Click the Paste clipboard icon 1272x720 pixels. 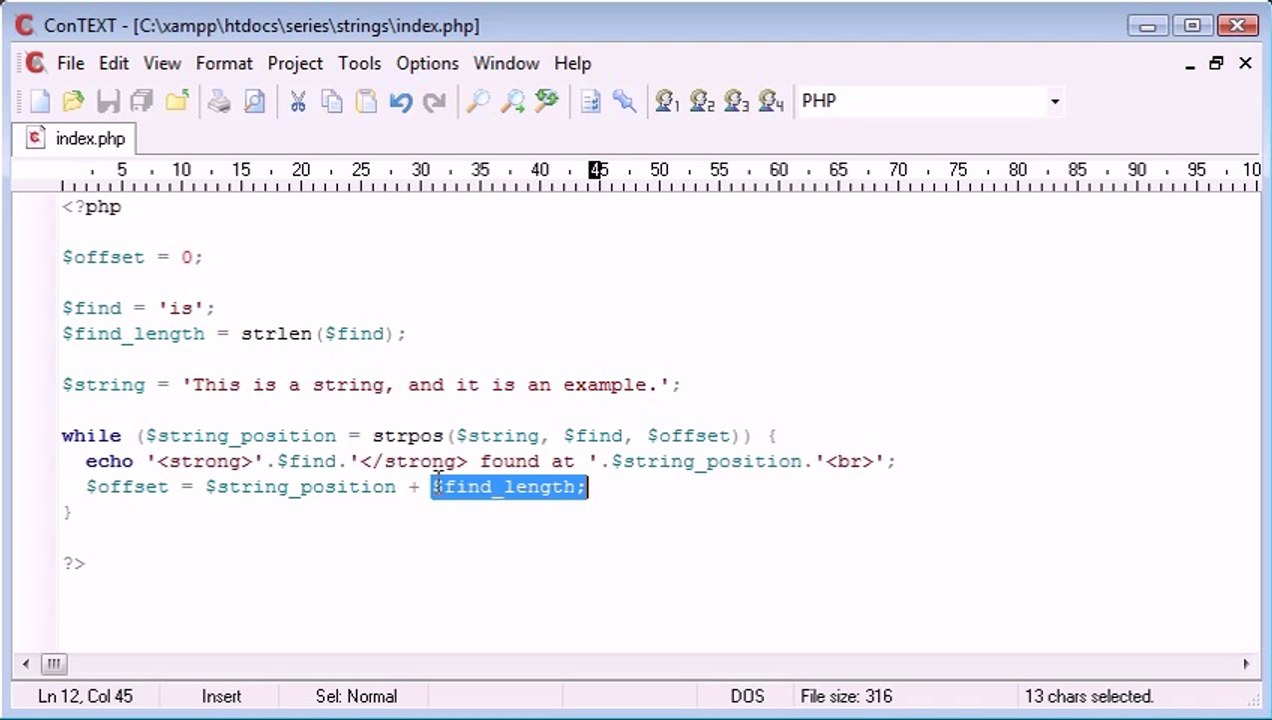365,101
